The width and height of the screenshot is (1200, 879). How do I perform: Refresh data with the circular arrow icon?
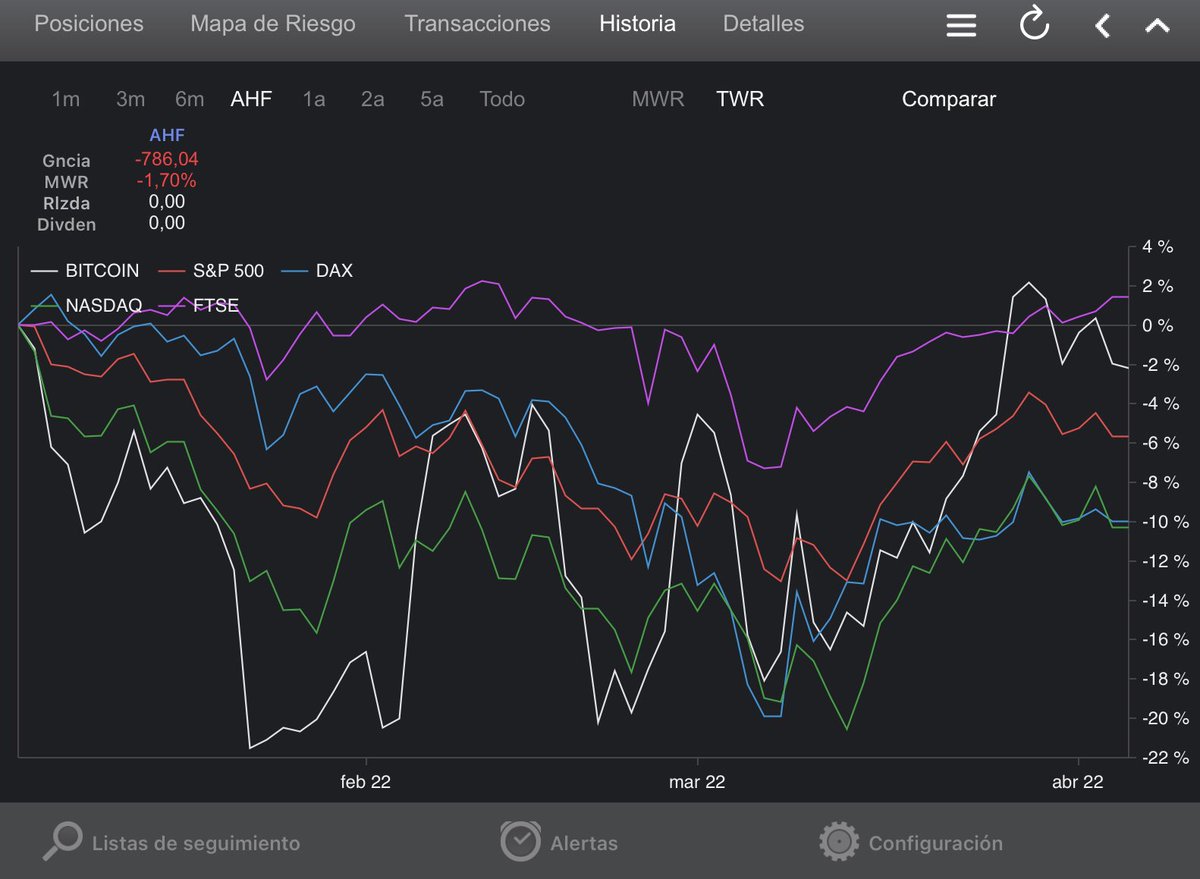[1034, 24]
